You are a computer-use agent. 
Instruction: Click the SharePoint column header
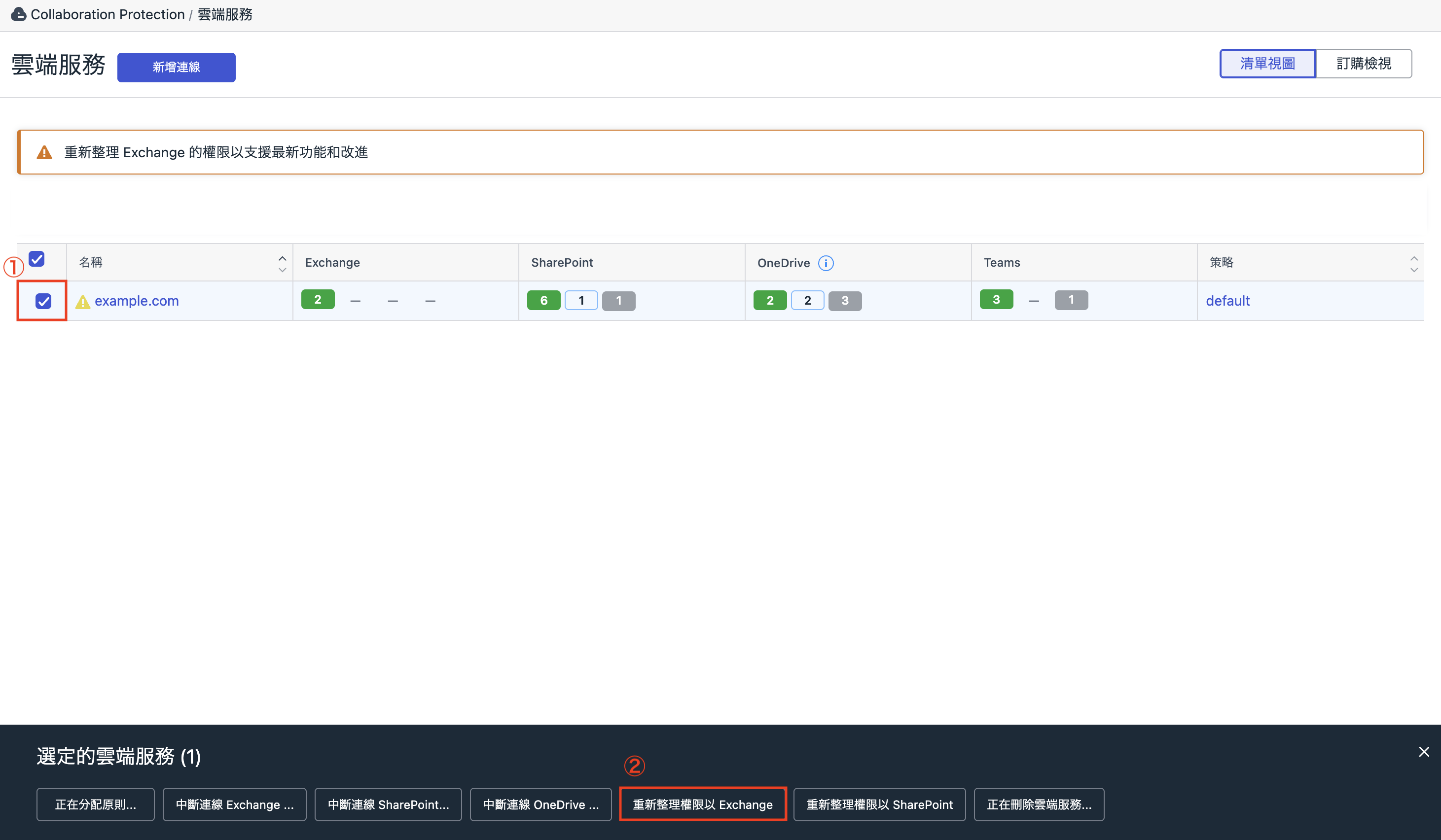[x=632, y=262]
